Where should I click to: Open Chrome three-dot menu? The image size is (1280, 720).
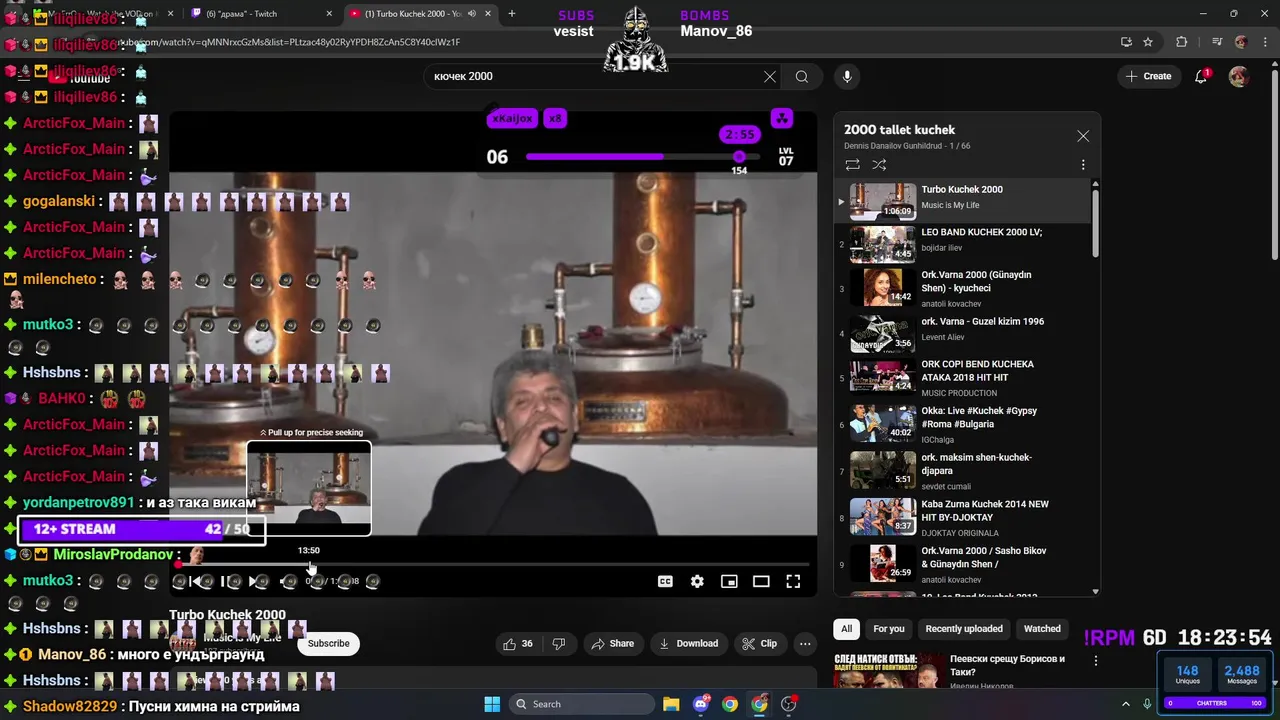pyautogui.click(x=1263, y=42)
